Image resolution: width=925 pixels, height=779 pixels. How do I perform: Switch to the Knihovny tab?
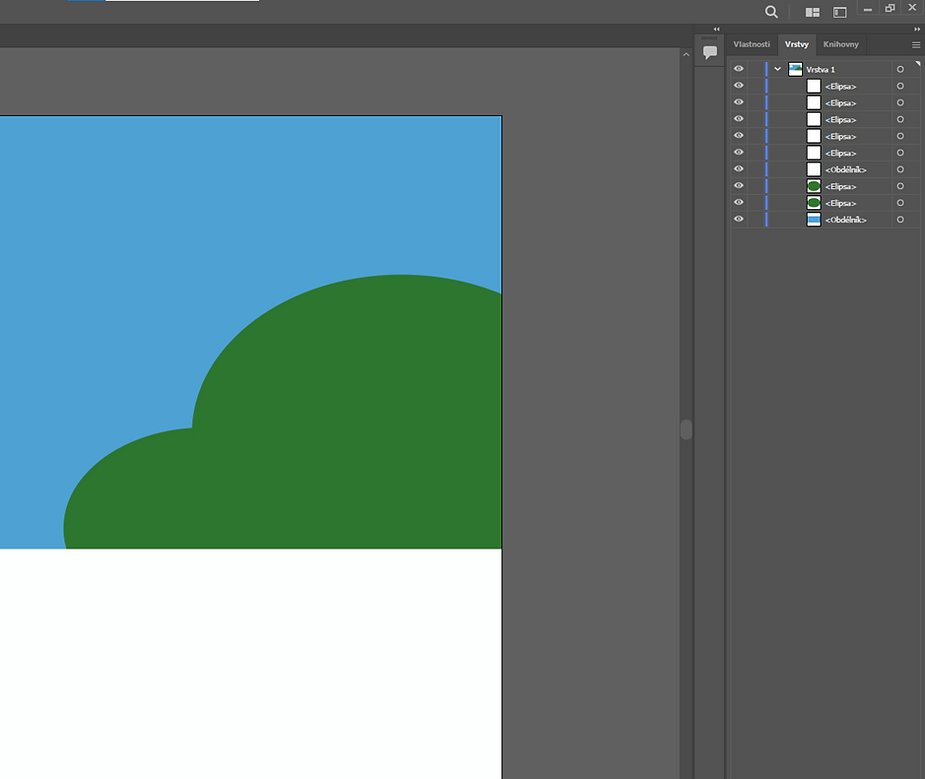tap(840, 45)
